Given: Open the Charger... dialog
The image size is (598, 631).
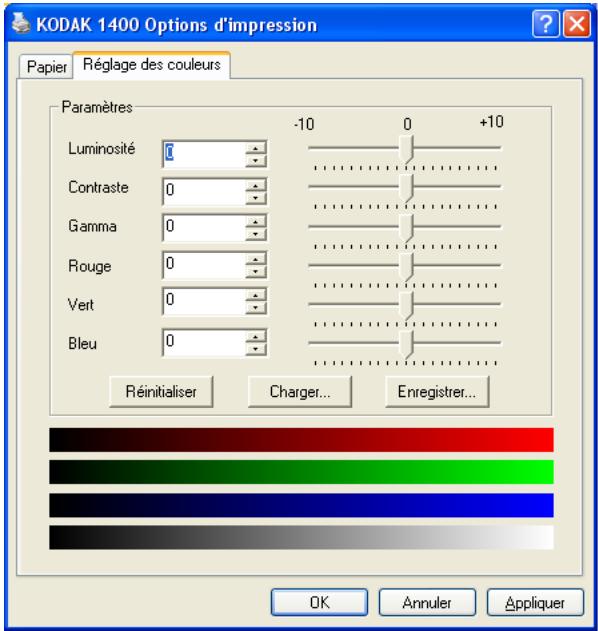Looking at the screenshot, I should click(x=300, y=392).
